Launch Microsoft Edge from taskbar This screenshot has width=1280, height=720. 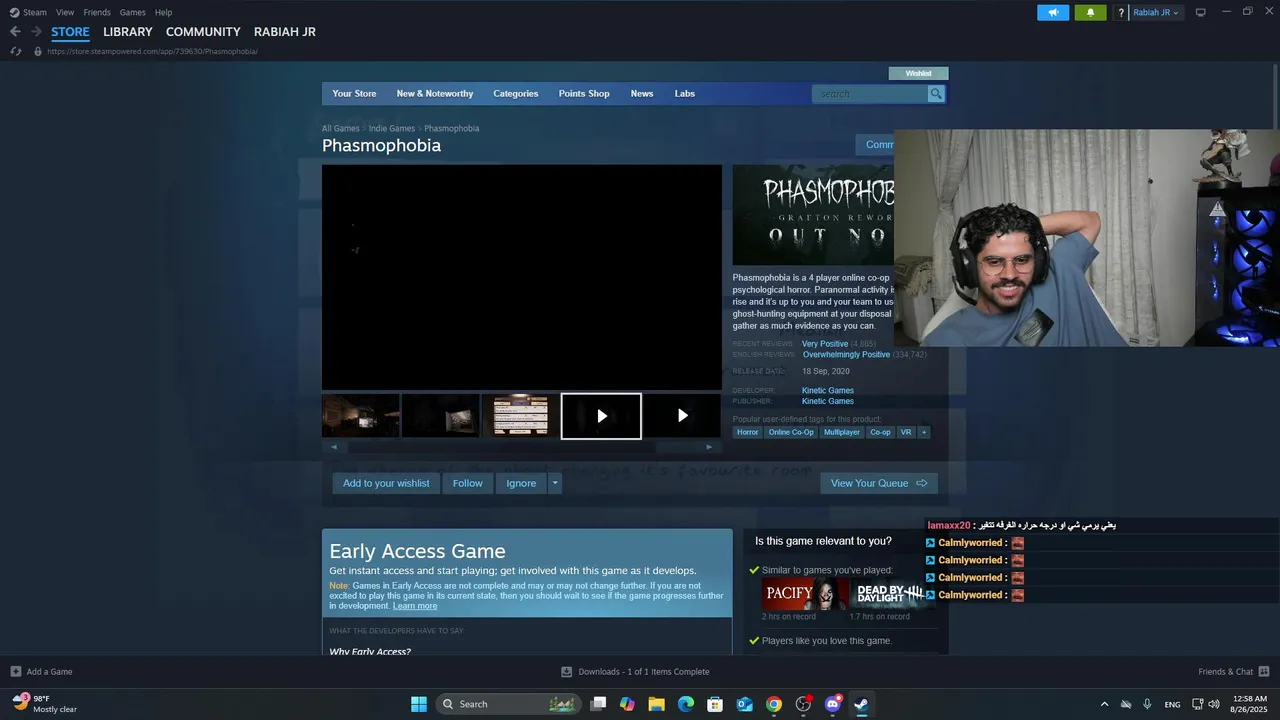click(x=686, y=704)
